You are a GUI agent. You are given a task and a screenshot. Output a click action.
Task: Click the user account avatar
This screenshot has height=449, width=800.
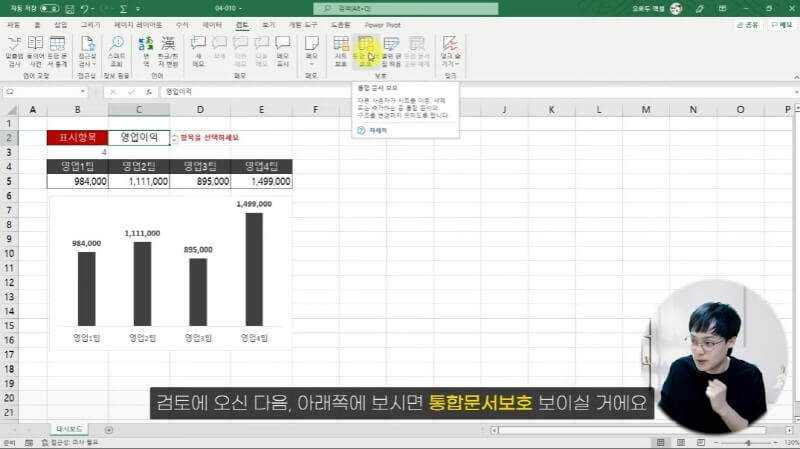(x=676, y=9)
